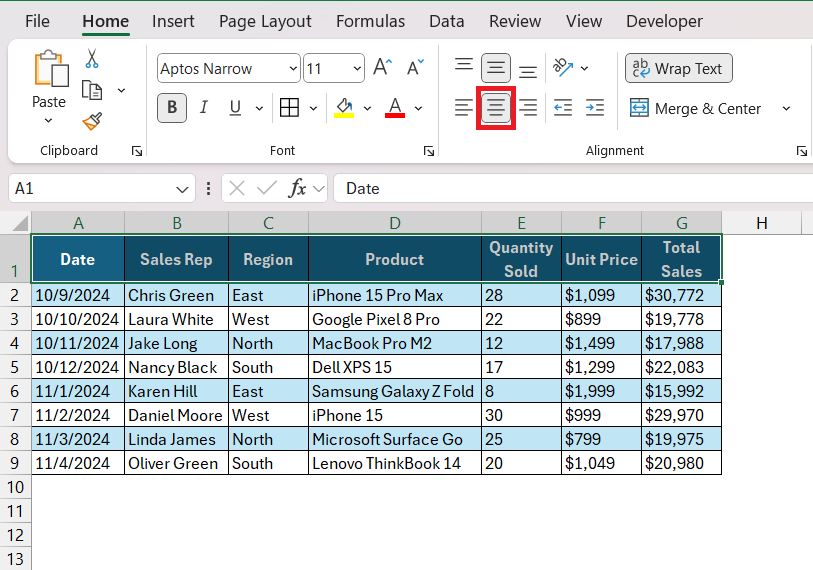Select cell with $22,083

[681, 367]
